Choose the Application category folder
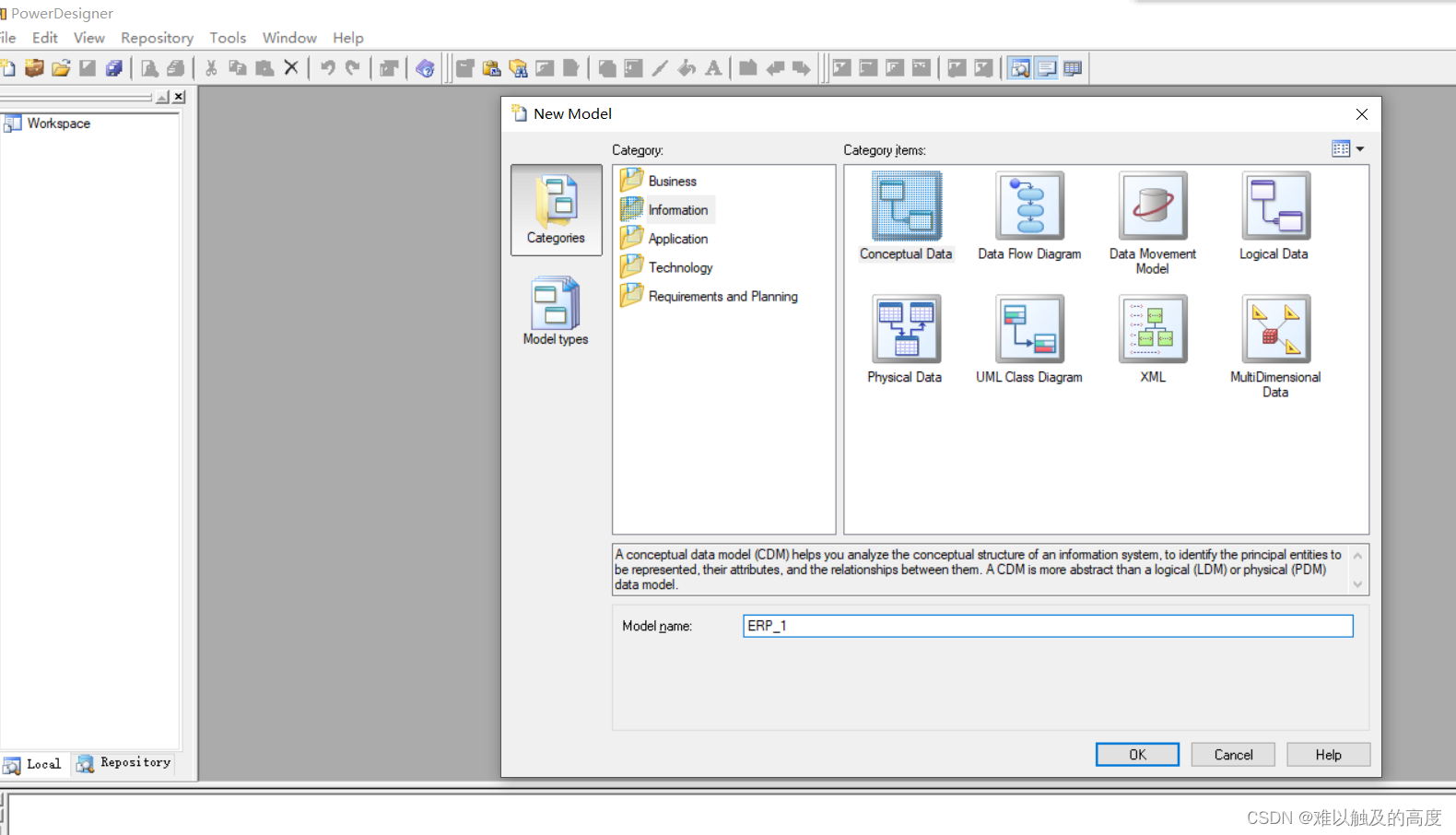Viewport: 1456px width, 835px height. click(x=665, y=239)
